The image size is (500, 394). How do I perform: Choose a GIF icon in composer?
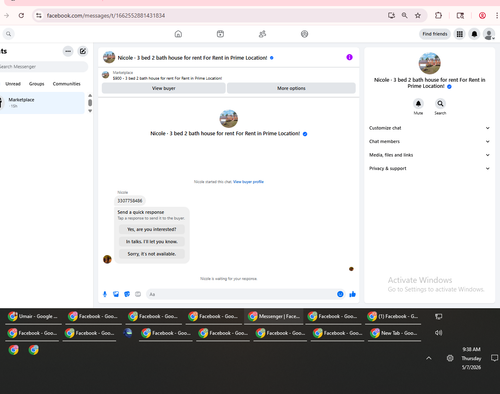(138, 294)
